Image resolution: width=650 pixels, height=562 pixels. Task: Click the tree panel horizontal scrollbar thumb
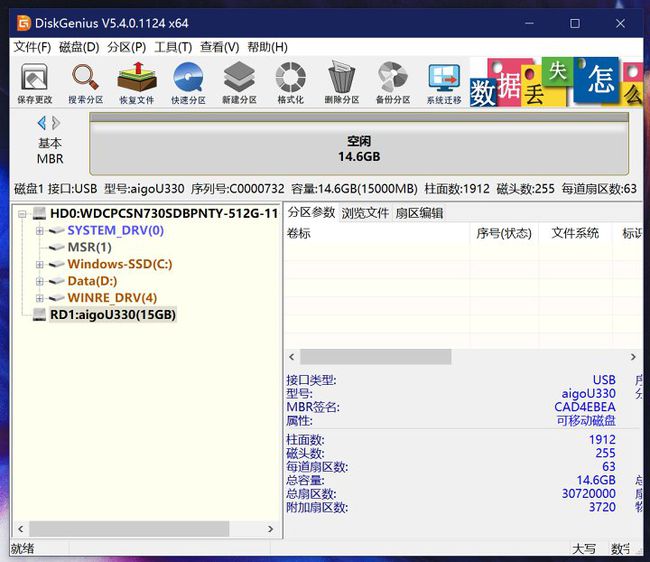[x=129, y=529]
